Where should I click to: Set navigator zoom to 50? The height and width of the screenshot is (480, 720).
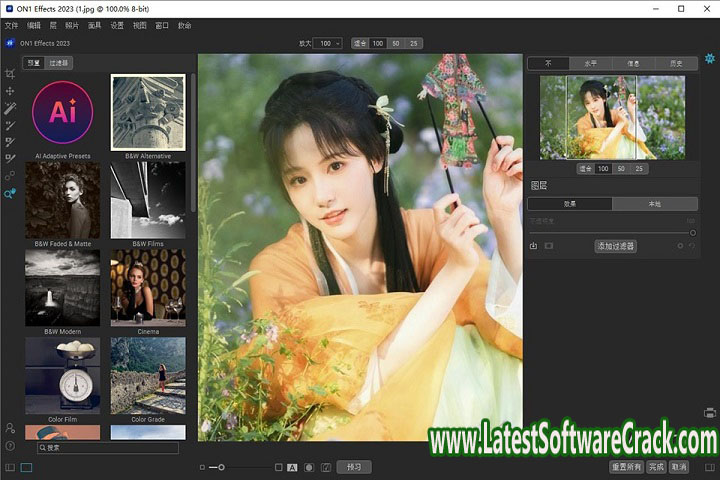(x=621, y=169)
